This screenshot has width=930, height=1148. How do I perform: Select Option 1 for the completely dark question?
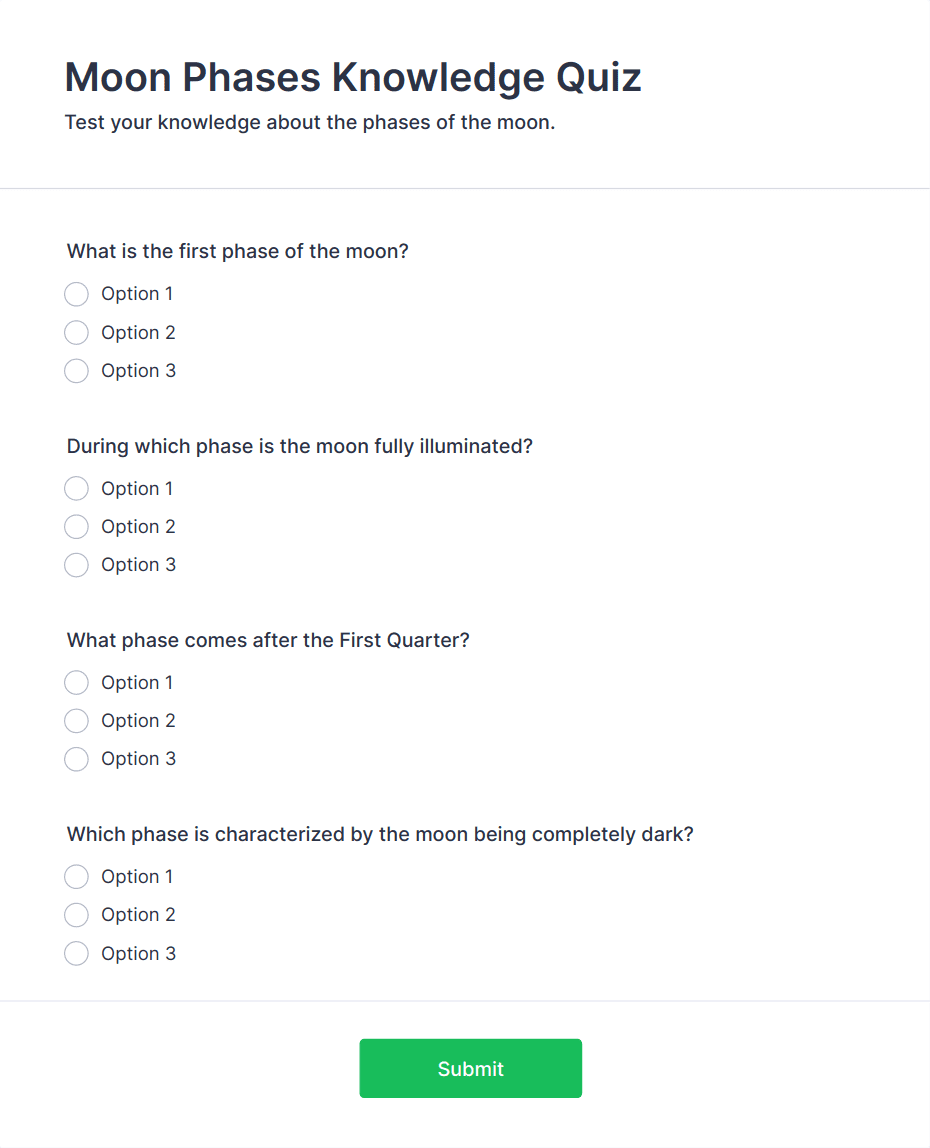pos(76,876)
